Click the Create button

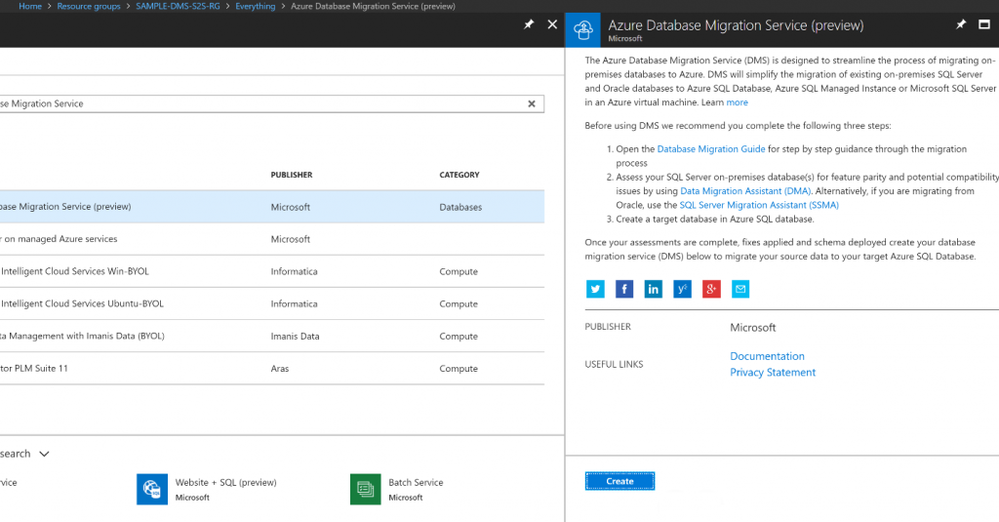(620, 481)
